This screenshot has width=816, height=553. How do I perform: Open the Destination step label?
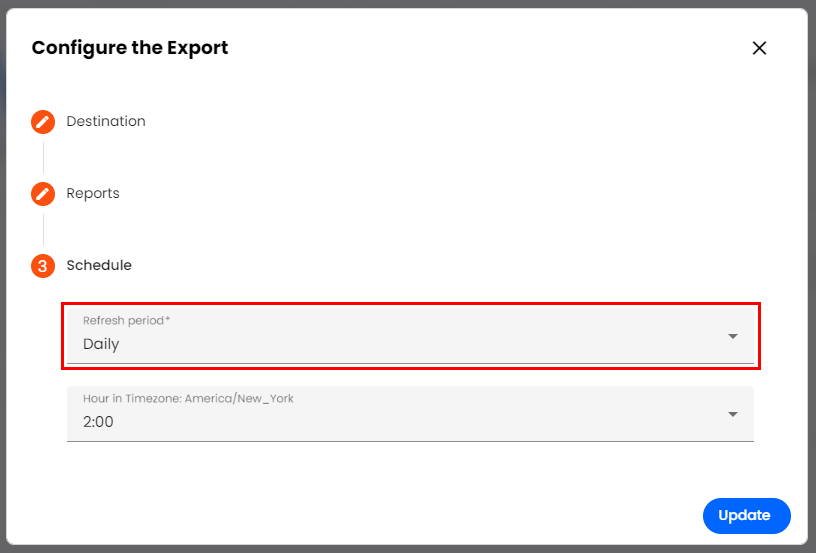pos(106,121)
